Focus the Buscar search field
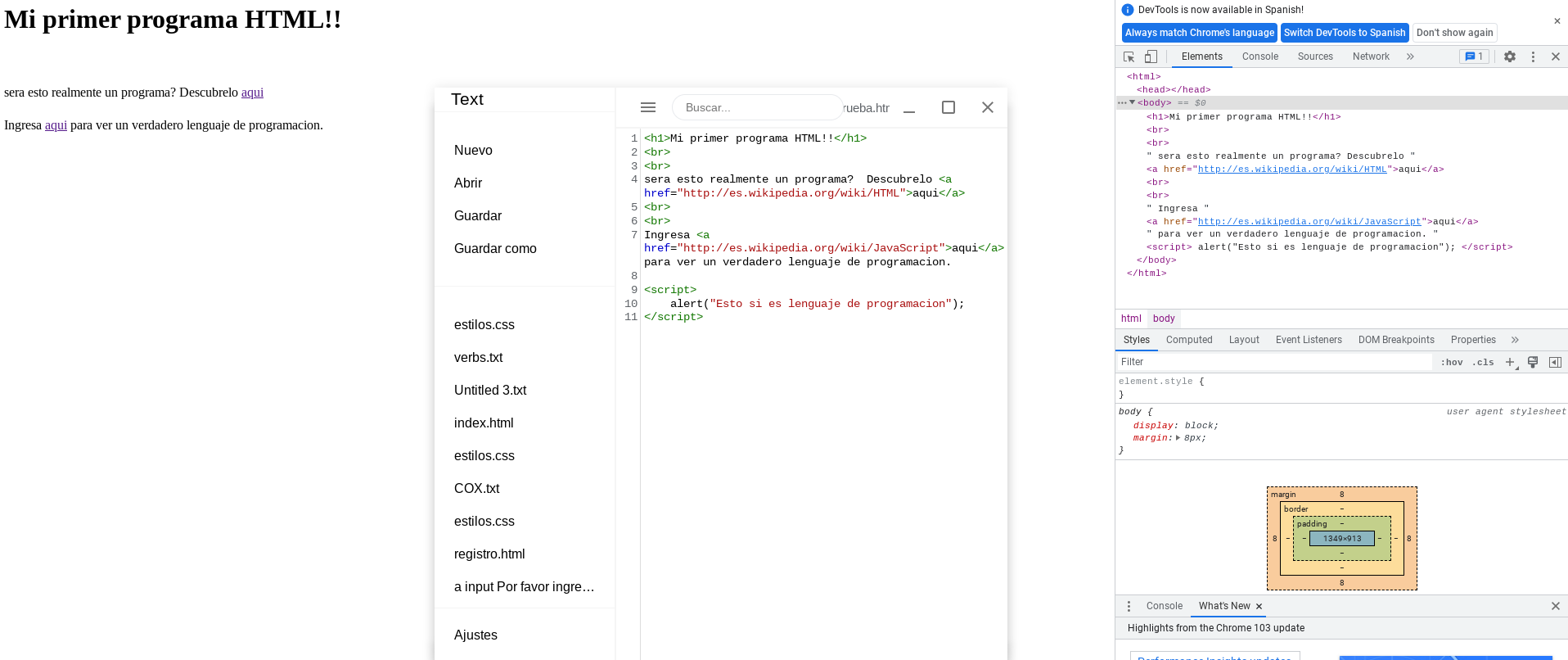1568x660 pixels. [757, 107]
